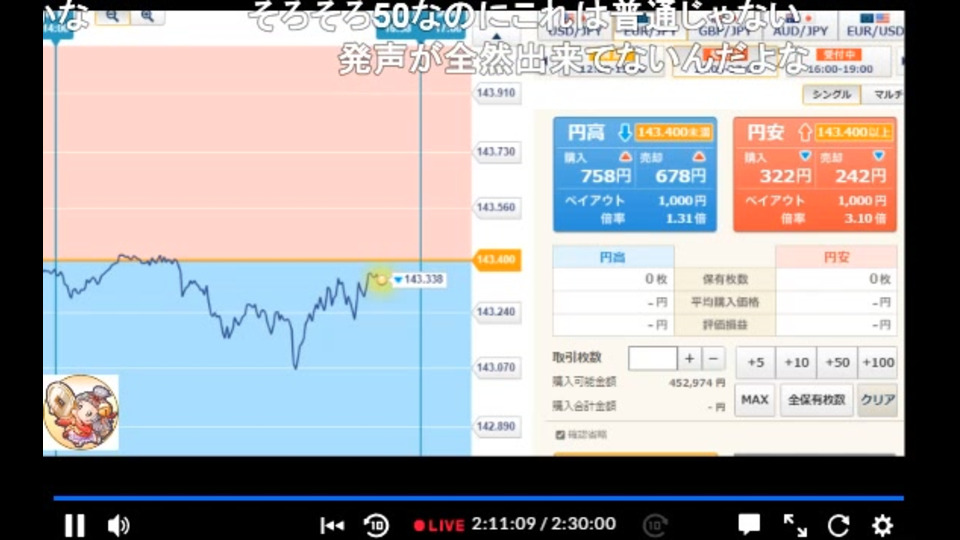
Task: Click the 全保有枚数 button
Action: (x=816, y=400)
